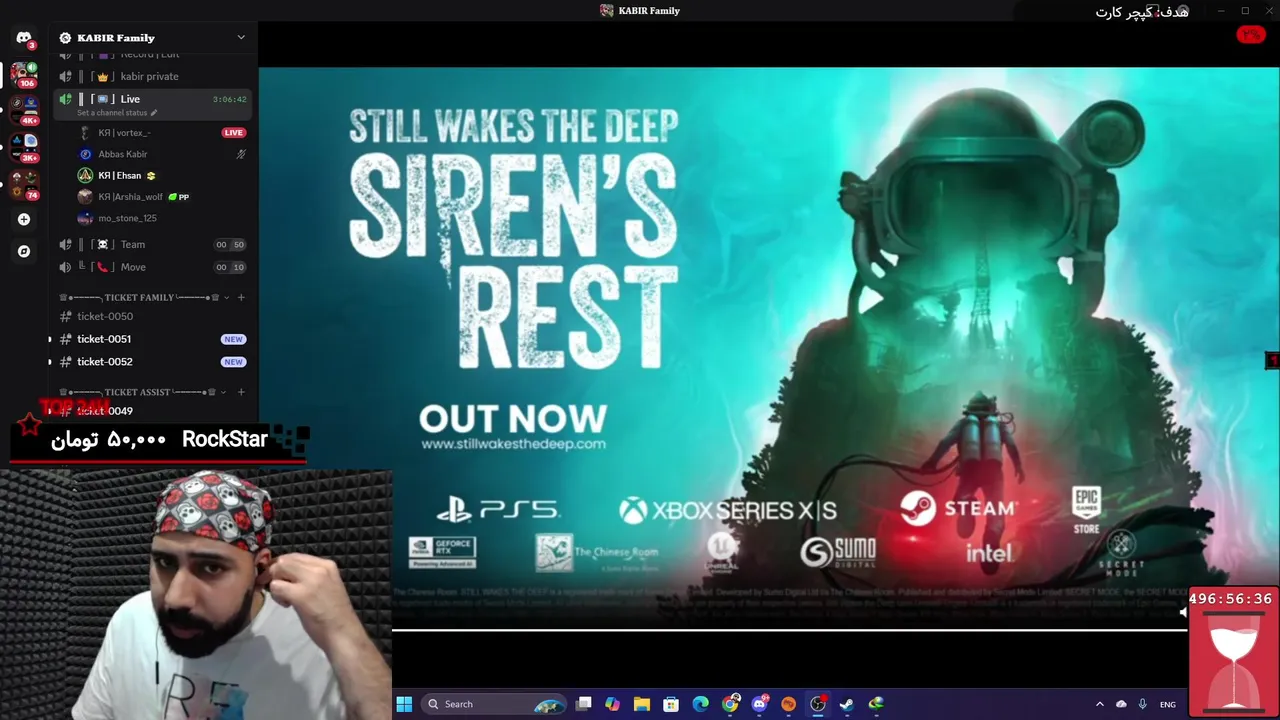Viewport: 1280px width, 720px height.
Task: Open the server folder with 74 badge
Action: click(x=24, y=184)
